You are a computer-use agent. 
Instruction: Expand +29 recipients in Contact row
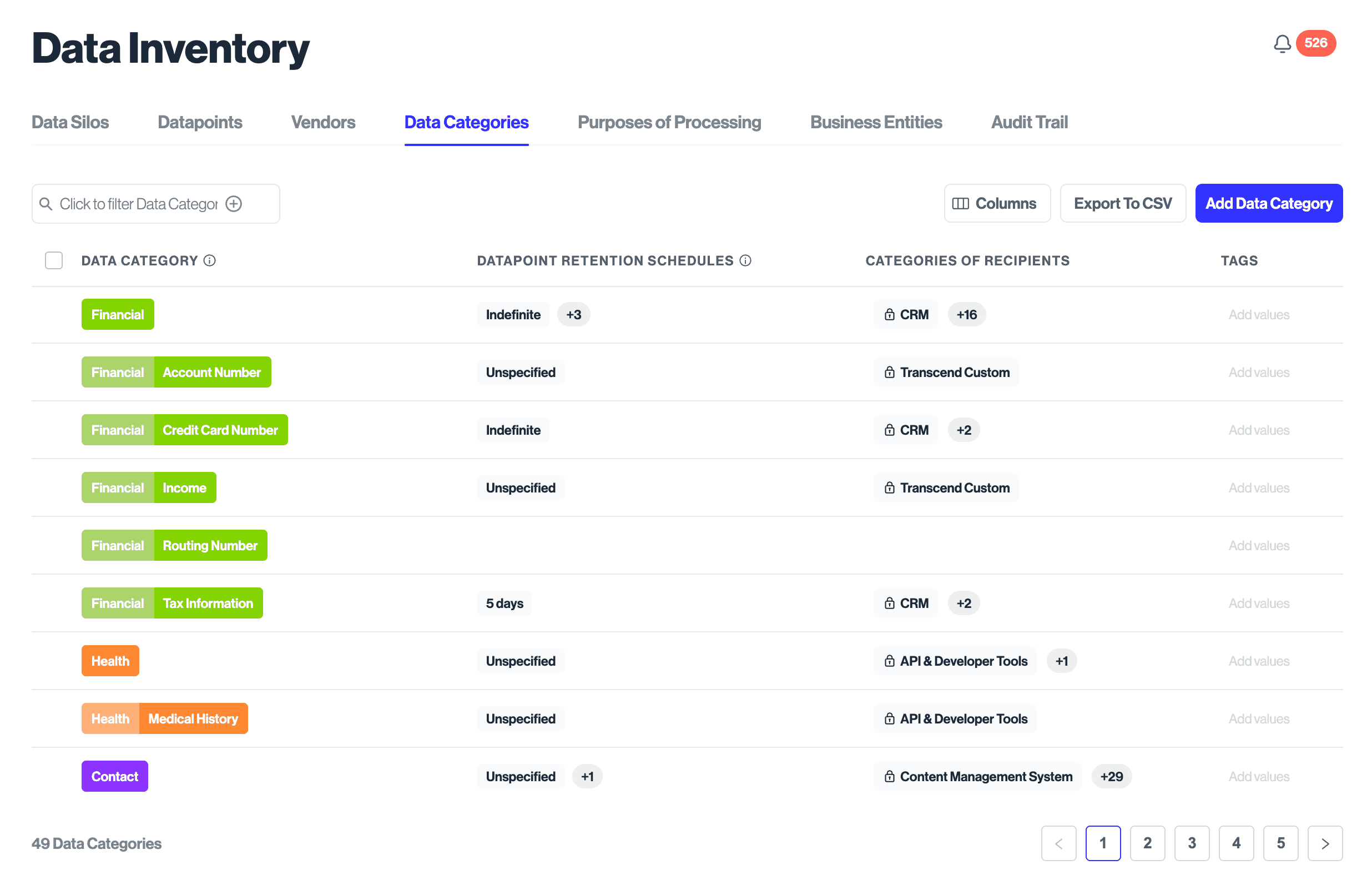[x=1111, y=777]
